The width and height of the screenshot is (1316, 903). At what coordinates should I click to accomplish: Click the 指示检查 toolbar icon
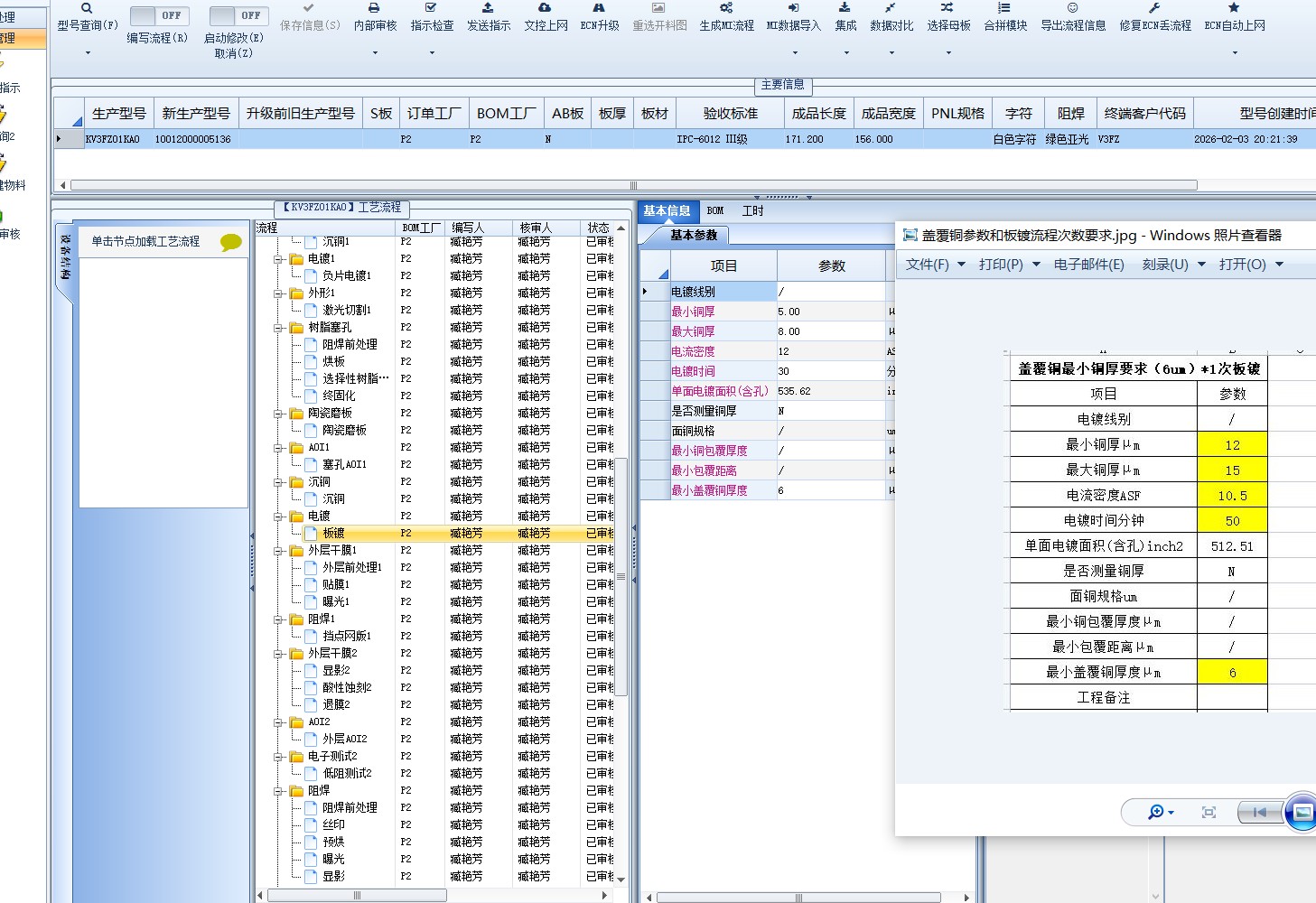(432, 7)
